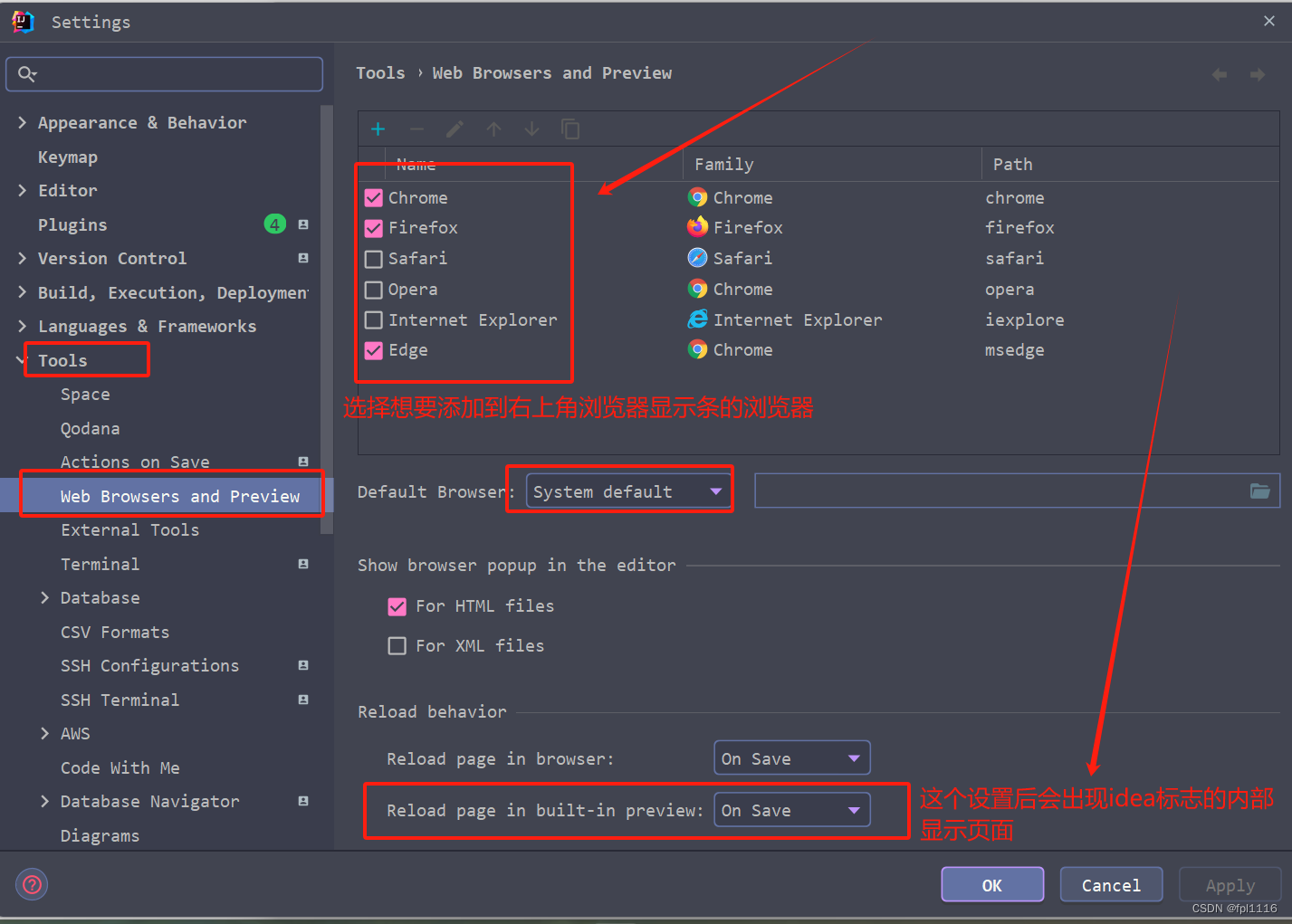
Task: Expand Appearance & Behavior section
Action: pos(23,122)
